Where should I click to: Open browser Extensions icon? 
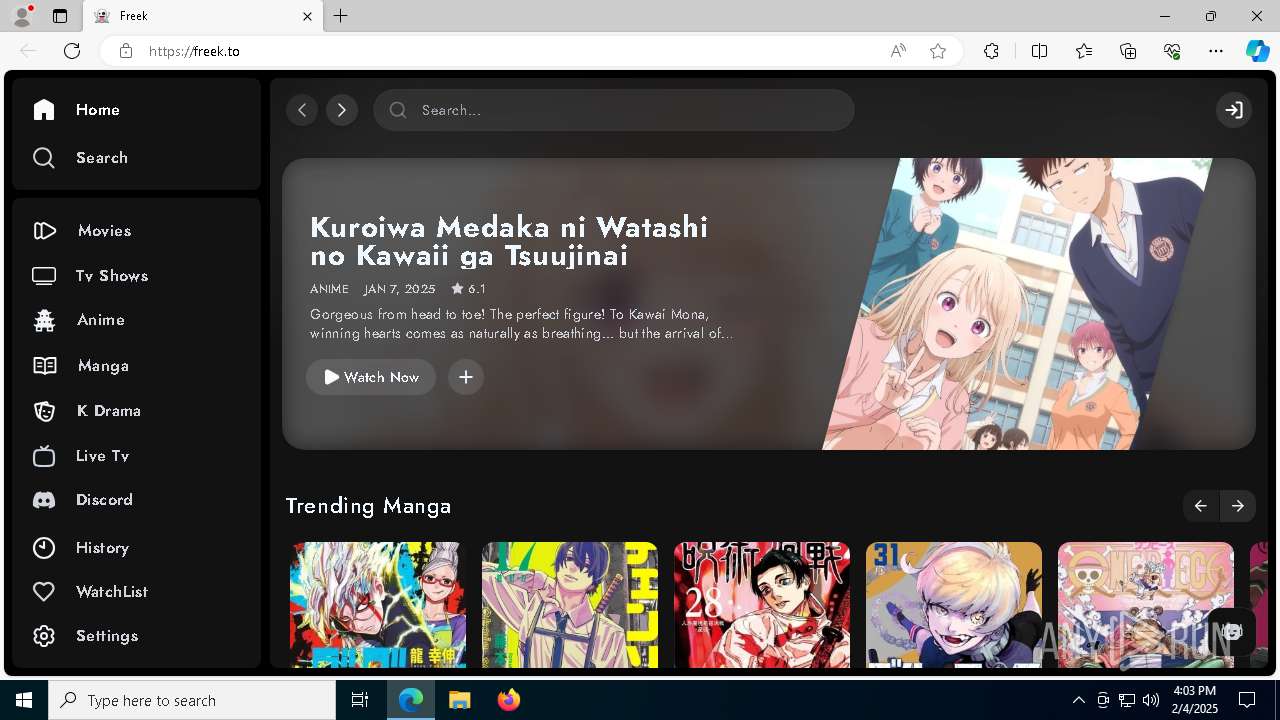[x=991, y=51]
